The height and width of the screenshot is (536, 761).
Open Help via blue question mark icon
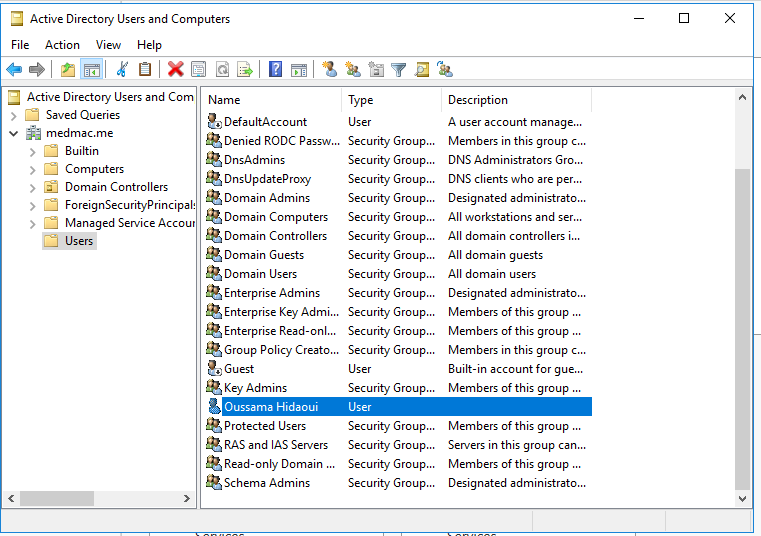pyautogui.click(x=275, y=70)
